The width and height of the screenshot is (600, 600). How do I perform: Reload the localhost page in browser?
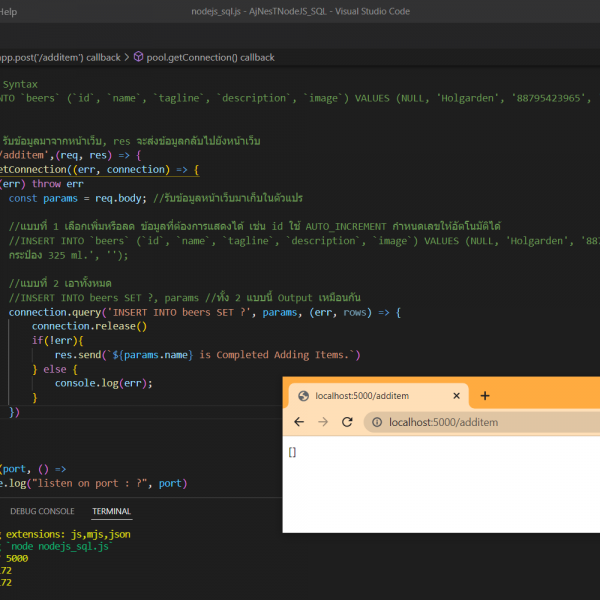[x=347, y=422]
